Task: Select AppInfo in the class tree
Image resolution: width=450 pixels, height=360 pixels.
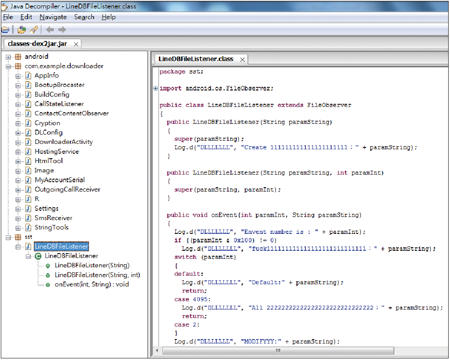Action: click(x=47, y=76)
